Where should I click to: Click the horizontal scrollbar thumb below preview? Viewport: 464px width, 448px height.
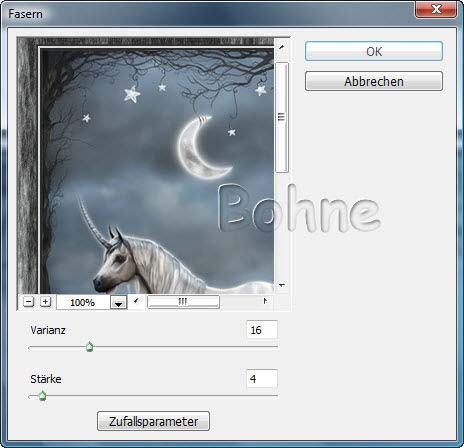(183, 302)
